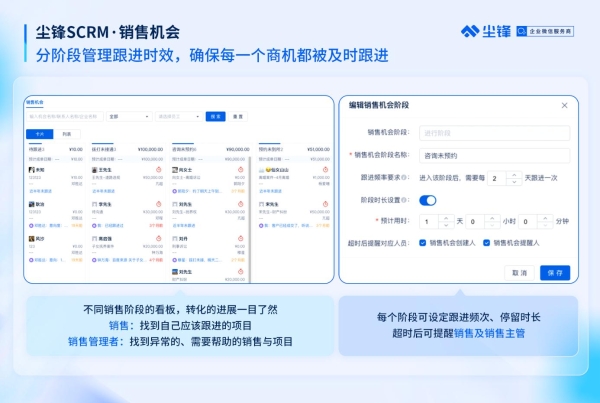Click purple follow-up icon on second ¥100,000.00 card
The height and width of the screenshot is (403, 600).
coord(94,225)
